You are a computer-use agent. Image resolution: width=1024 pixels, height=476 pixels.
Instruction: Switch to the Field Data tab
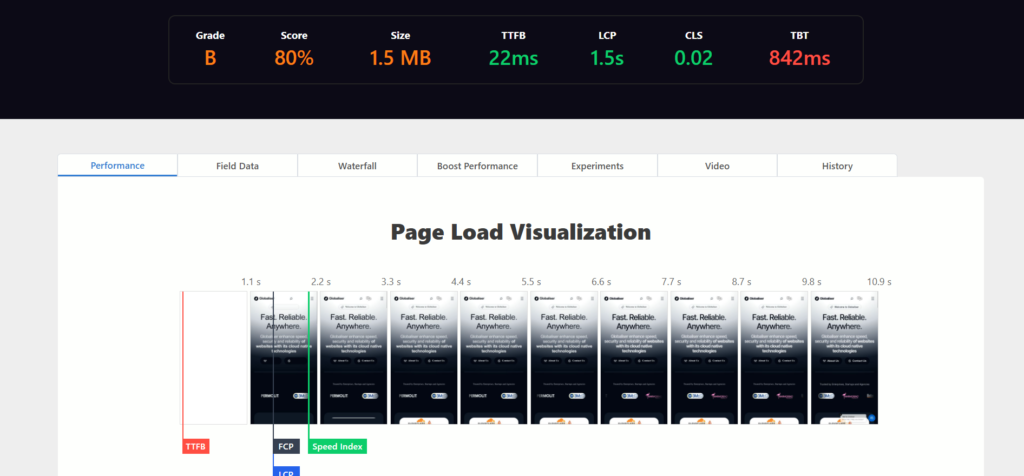pos(237,166)
